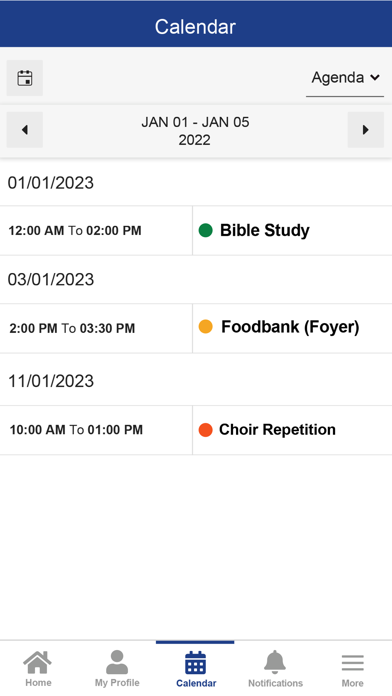Viewport: 392px width, 696px height.
Task: Open Notifications bell icon
Action: click(275, 662)
